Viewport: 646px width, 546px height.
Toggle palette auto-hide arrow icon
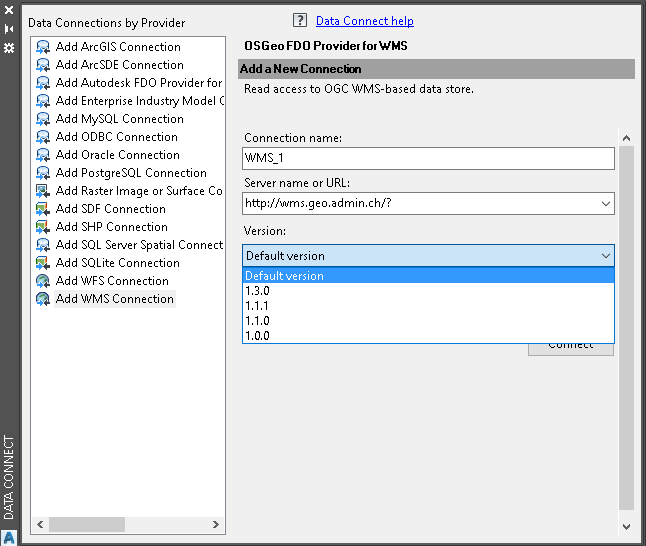(x=9, y=28)
